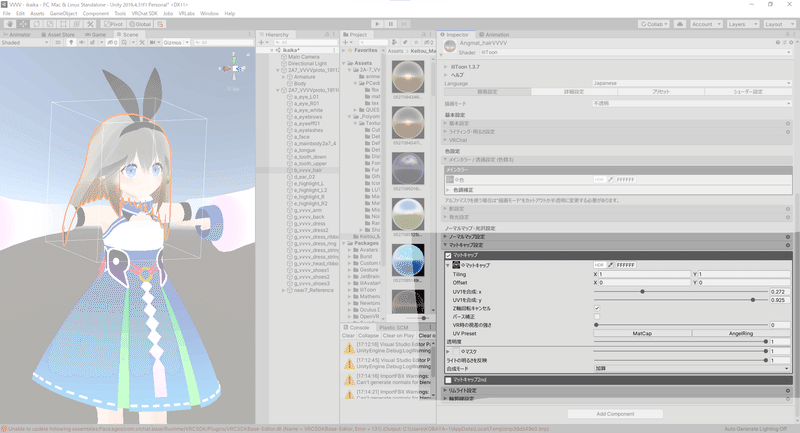Screen dimensions: 800x433
Task: Toggle Global handle rotation button
Action: 140,24
